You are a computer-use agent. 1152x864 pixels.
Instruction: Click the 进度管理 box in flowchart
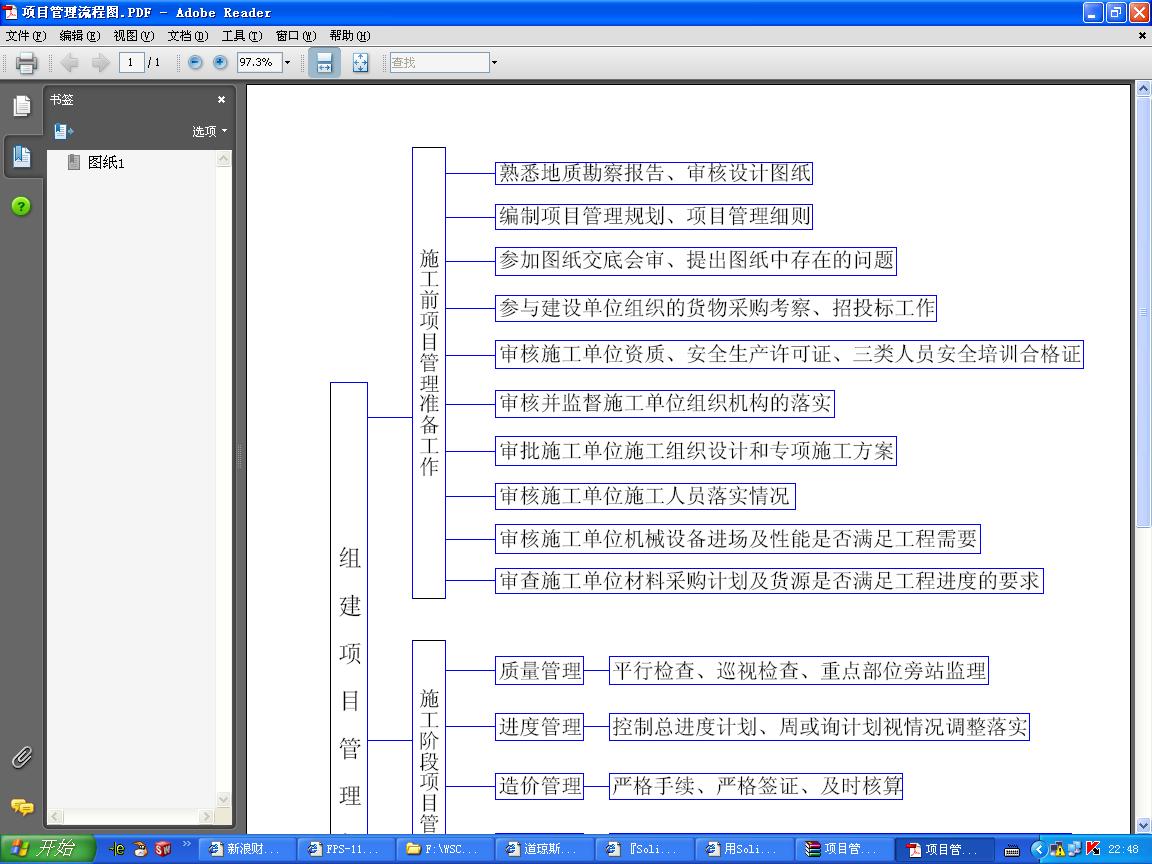tap(540, 727)
